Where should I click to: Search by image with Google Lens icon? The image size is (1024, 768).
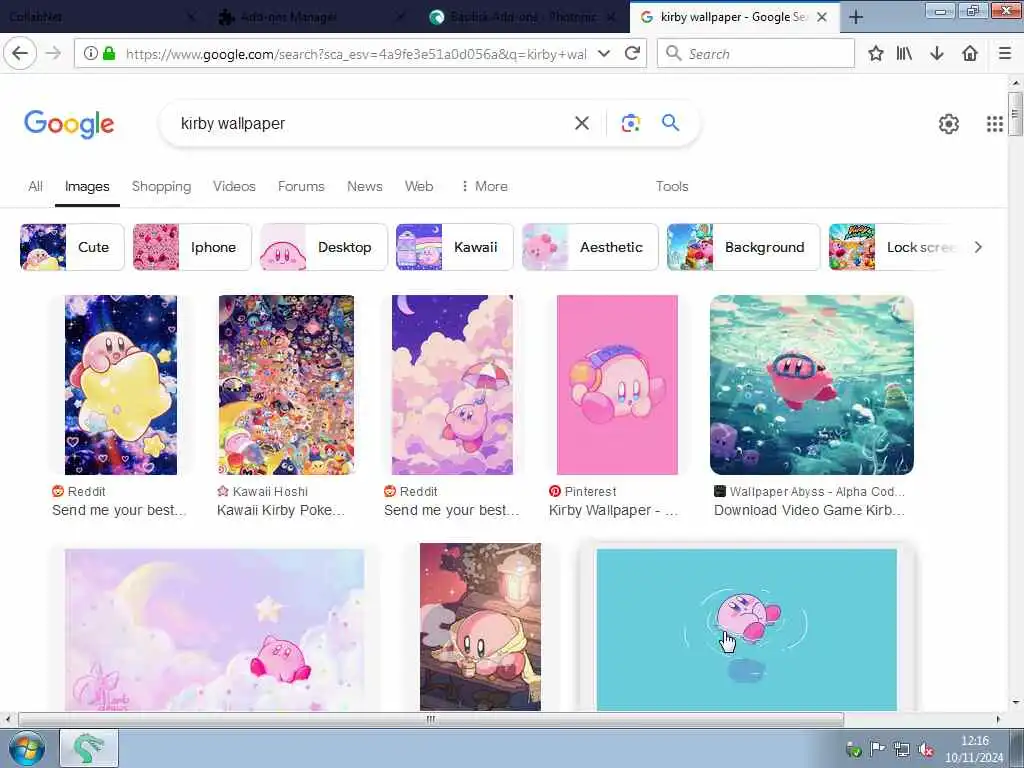pyautogui.click(x=630, y=123)
